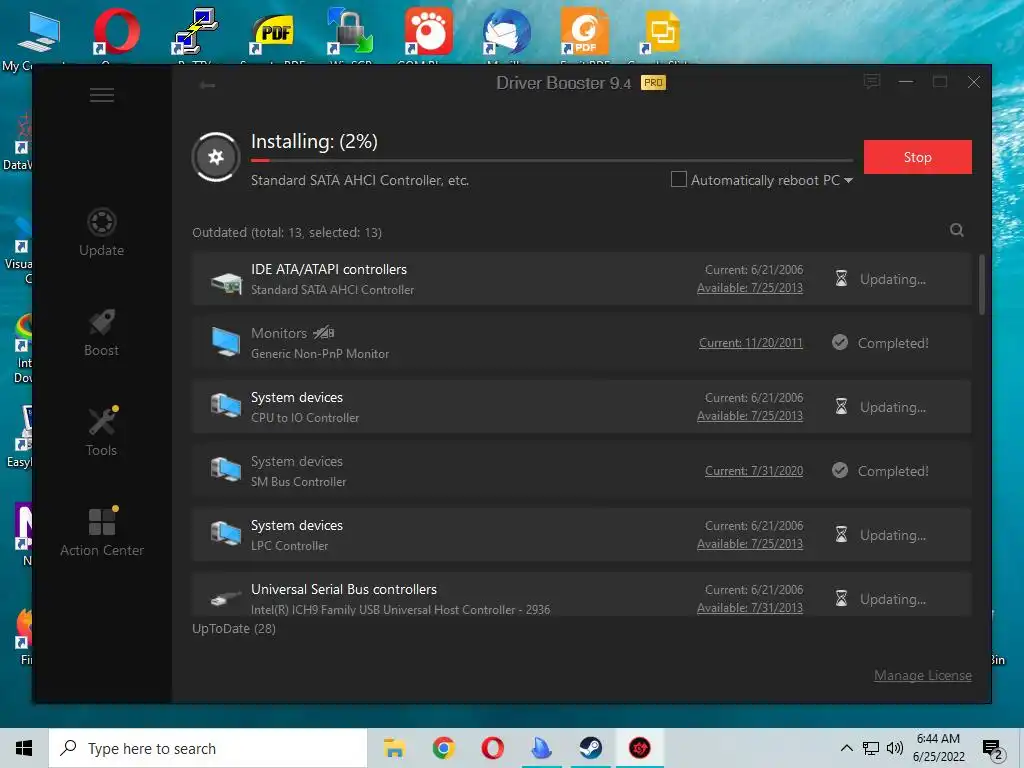Click the PRO badge
Image resolution: width=1024 pixels, height=768 pixels.
coord(653,82)
